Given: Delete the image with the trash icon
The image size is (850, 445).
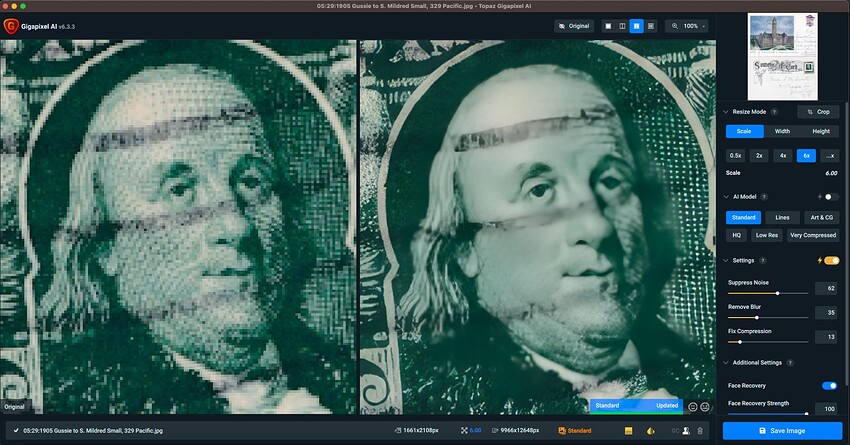Looking at the screenshot, I should [x=700, y=431].
